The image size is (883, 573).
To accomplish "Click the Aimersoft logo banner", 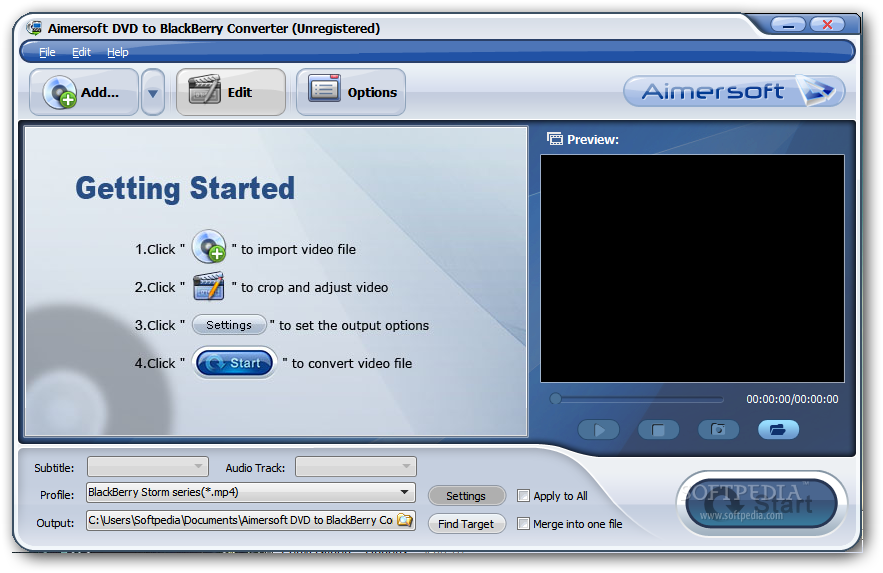I will tap(734, 91).
